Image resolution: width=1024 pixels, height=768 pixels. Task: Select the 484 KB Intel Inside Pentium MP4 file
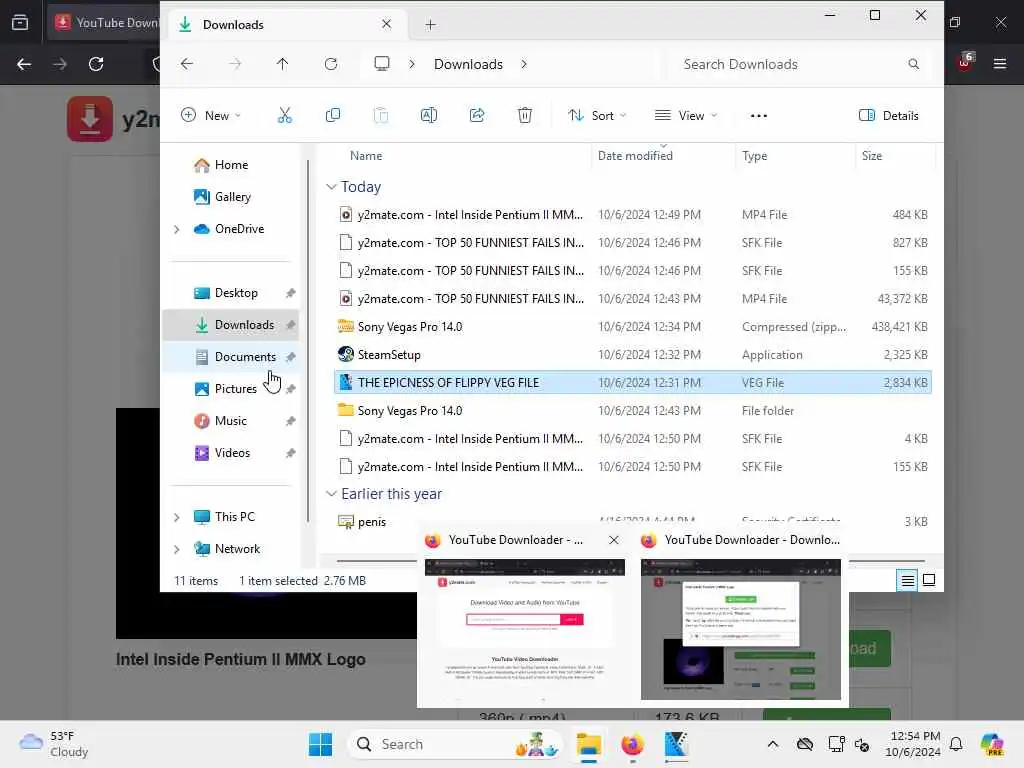632,215
